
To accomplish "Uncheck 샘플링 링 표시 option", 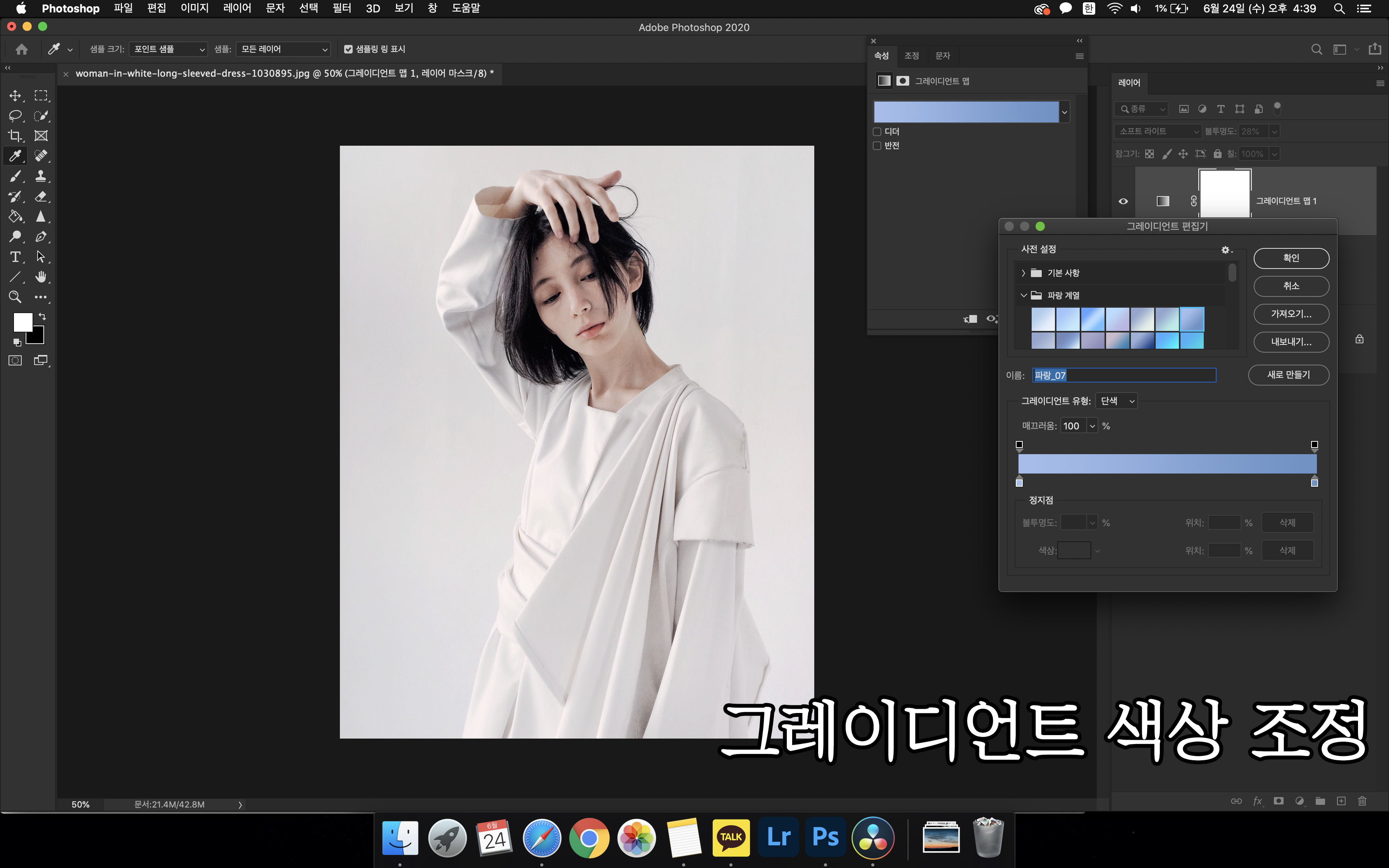I will tap(348, 49).
